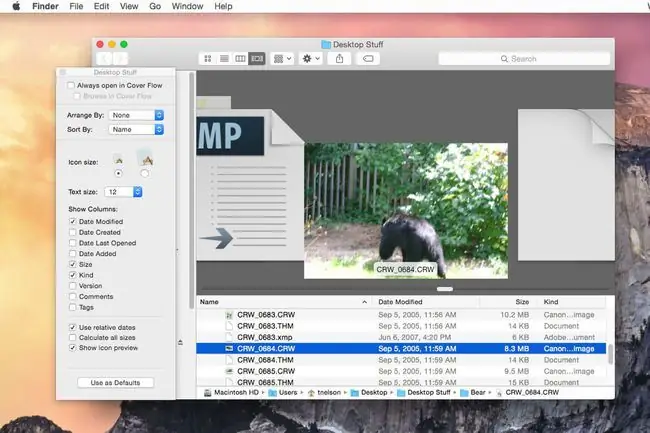Click the Bear folder in path bar
Image resolution: width=650 pixels, height=433 pixels.
(x=473, y=392)
